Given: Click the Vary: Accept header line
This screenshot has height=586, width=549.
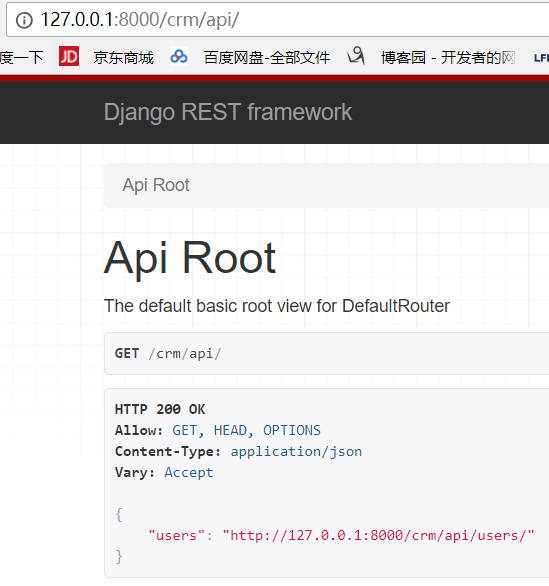Looking at the screenshot, I should (164, 472).
